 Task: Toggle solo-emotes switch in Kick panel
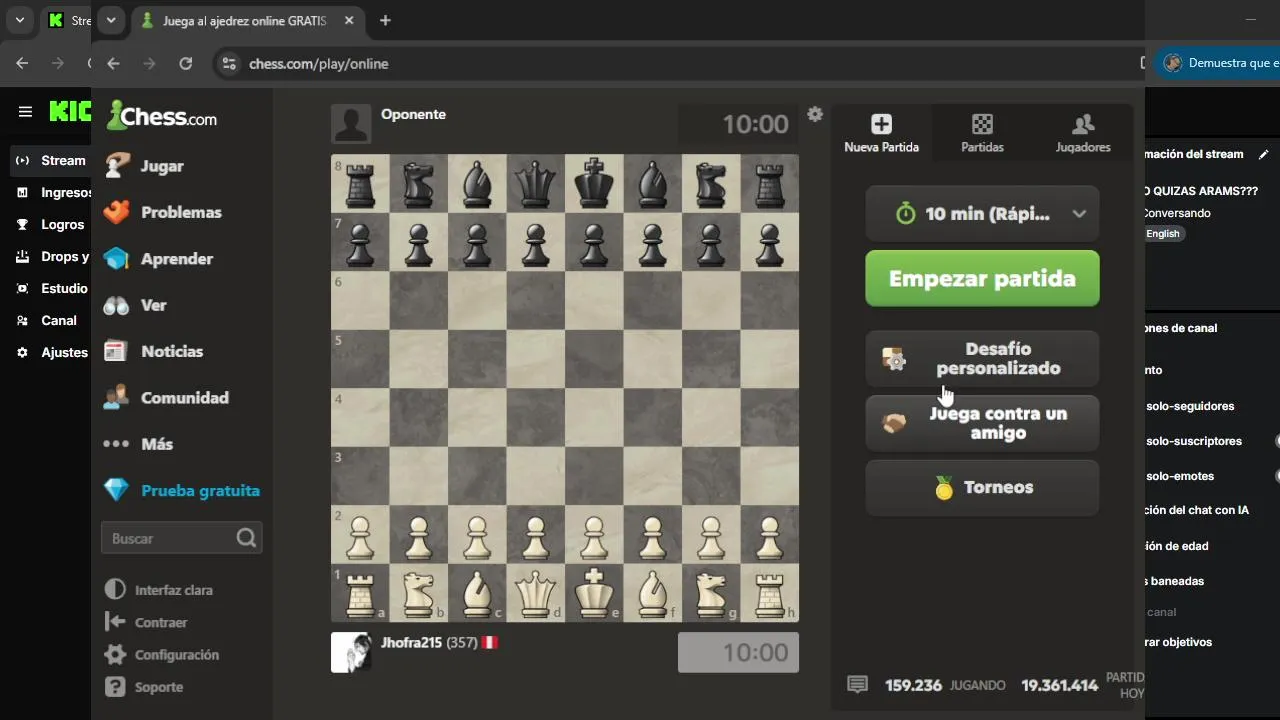pos(1278,476)
